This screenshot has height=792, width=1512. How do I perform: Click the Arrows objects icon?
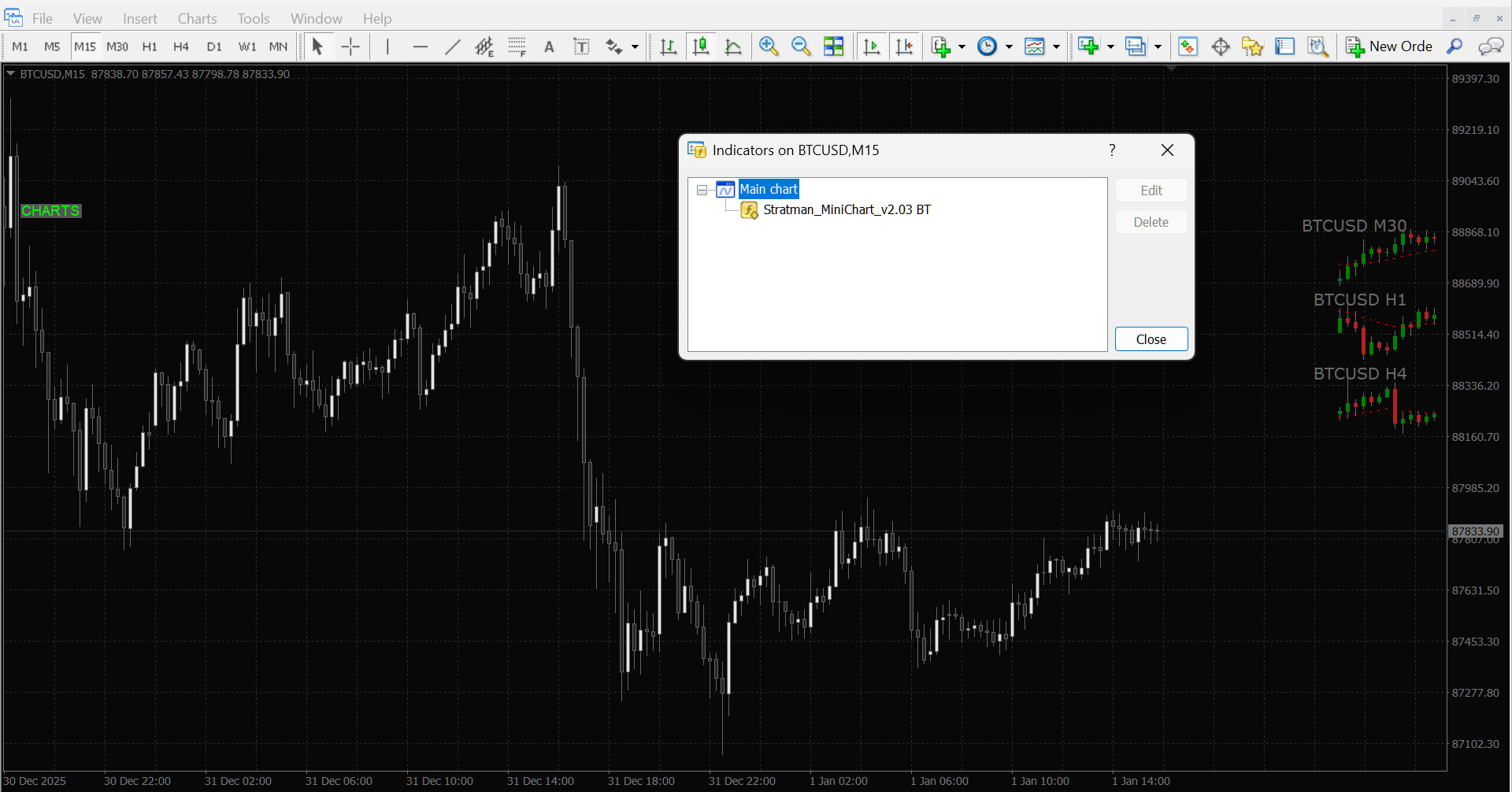pos(614,46)
